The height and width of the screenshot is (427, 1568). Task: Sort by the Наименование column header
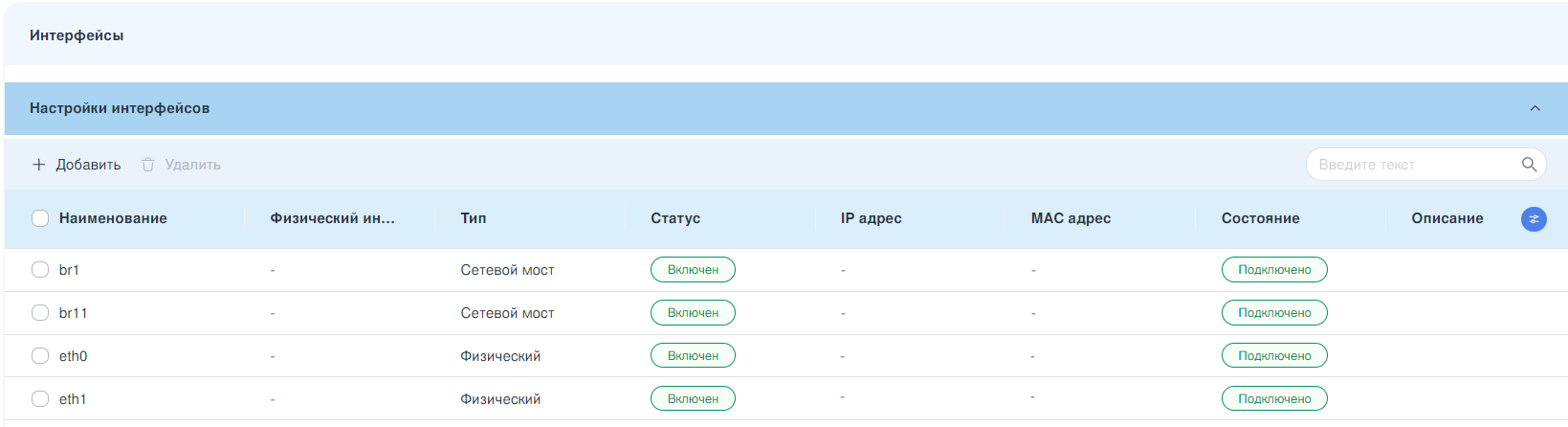tap(113, 218)
